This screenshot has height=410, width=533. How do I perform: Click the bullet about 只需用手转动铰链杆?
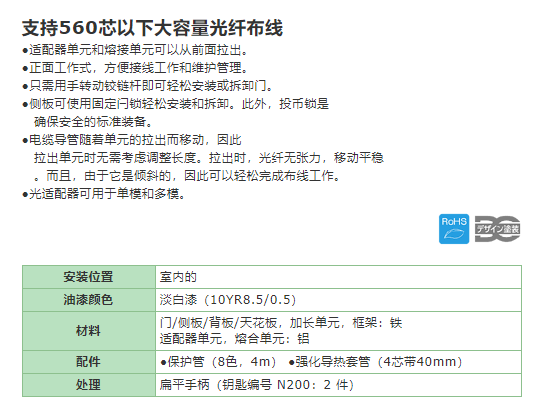tap(148, 86)
